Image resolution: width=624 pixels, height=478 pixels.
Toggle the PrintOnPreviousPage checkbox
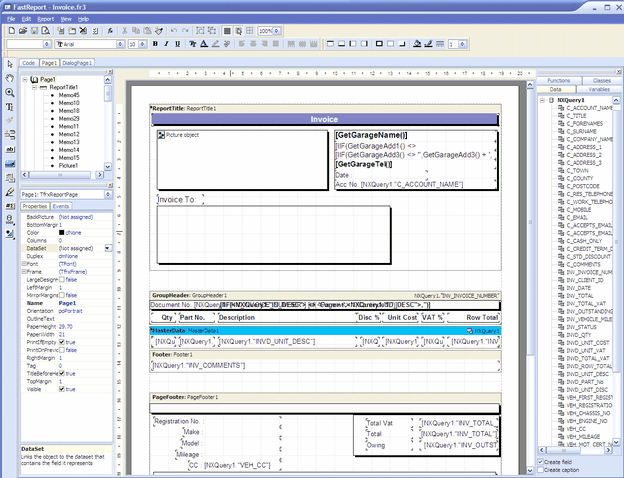[x=62, y=350]
